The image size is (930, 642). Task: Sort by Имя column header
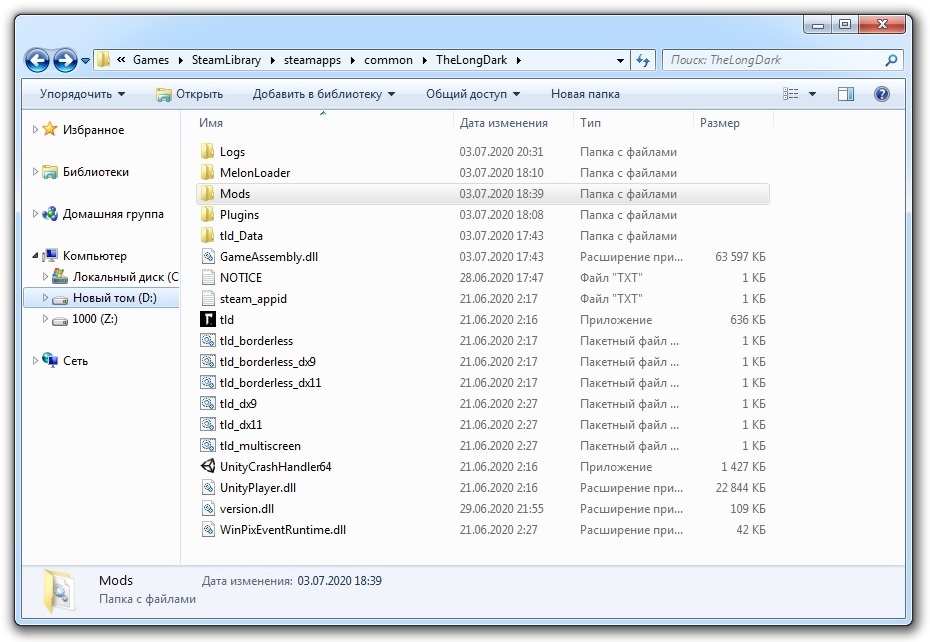(x=211, y=123)
